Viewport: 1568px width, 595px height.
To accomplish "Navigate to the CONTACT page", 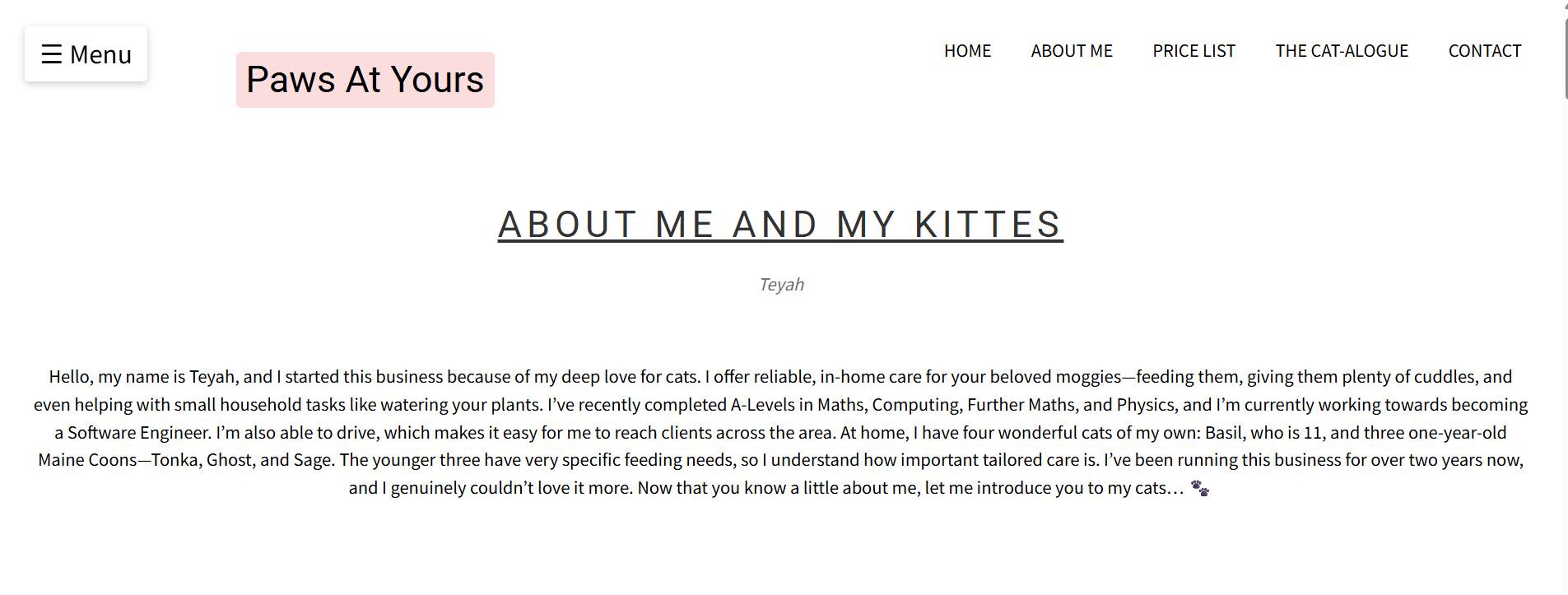I will pos(1484,51).
